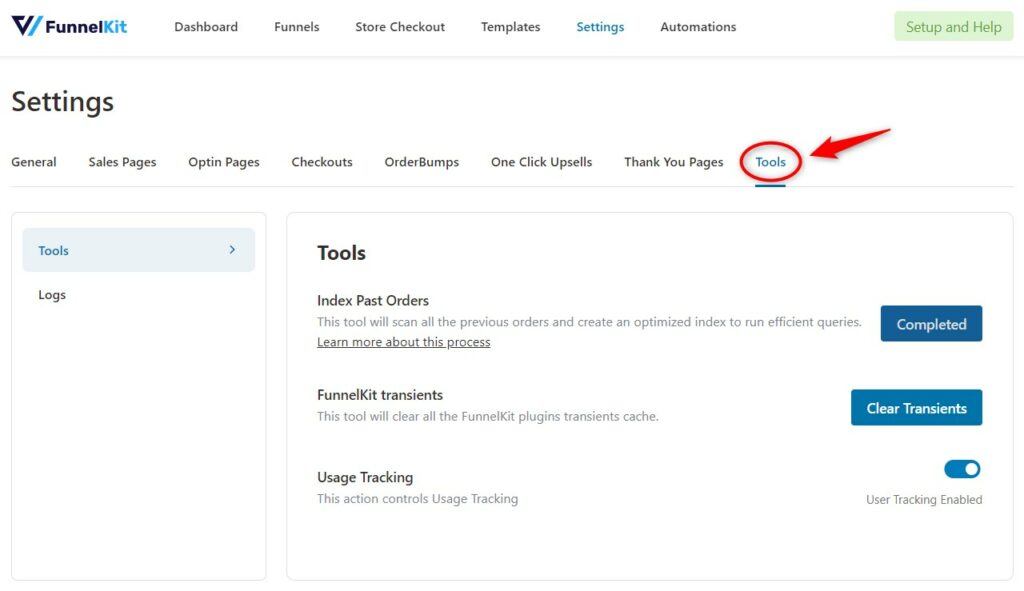Switch to One Click Upsells tab
Image resolution: width=1024 pixels, height=591 pixels.
(541, 162)
